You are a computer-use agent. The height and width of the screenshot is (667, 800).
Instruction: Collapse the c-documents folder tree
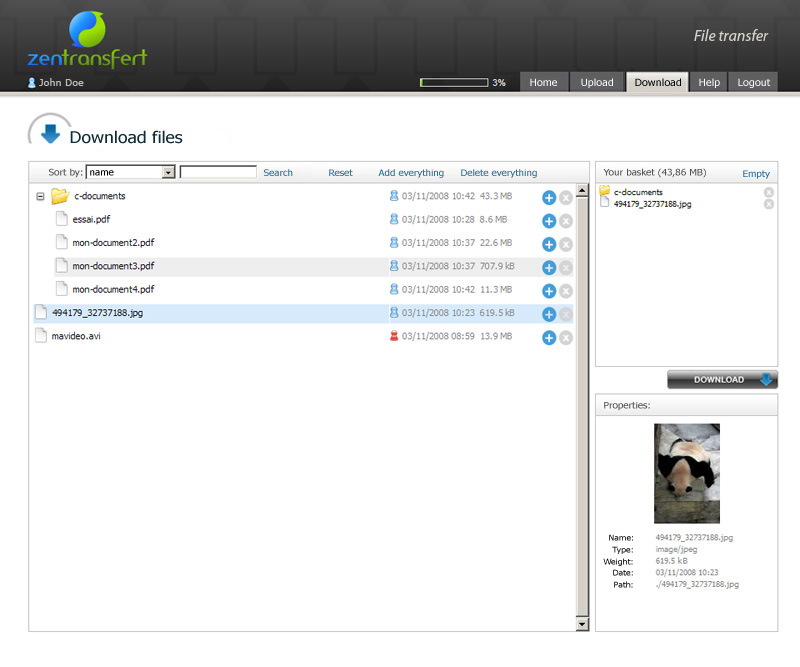[x=40, y=196]
